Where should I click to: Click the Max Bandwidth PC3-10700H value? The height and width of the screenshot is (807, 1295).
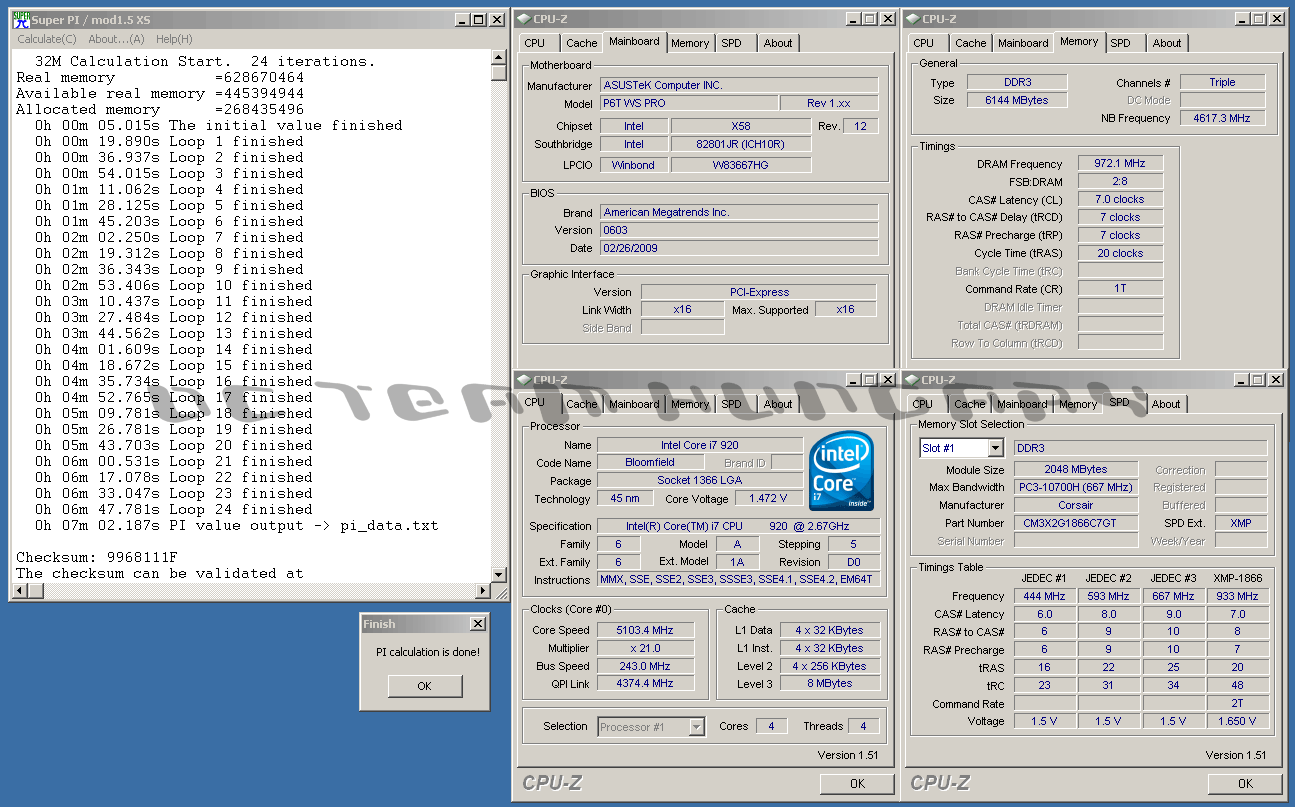(x=1076, y=487)
